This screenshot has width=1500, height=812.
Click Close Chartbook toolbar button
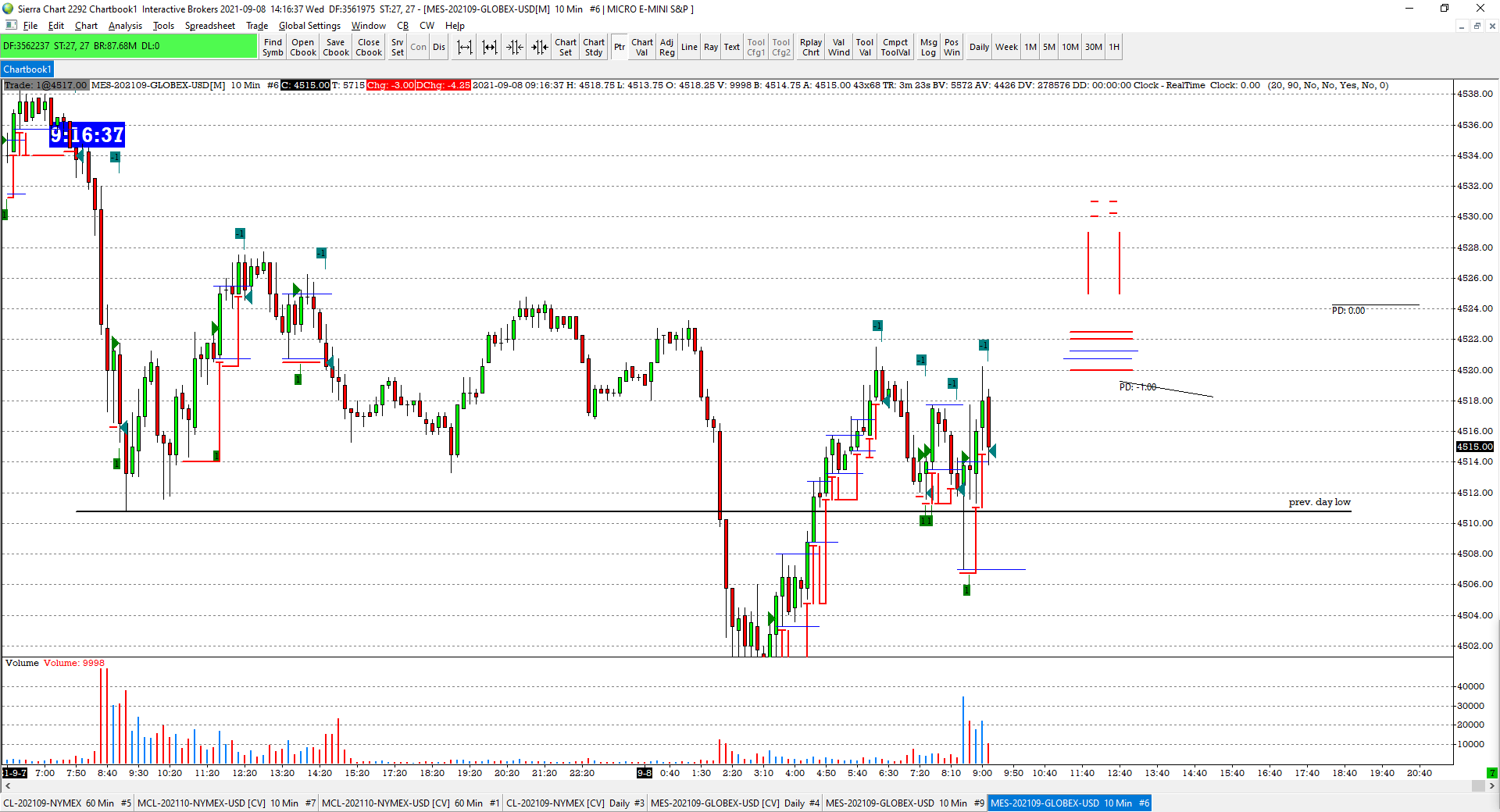pos(369,47)
